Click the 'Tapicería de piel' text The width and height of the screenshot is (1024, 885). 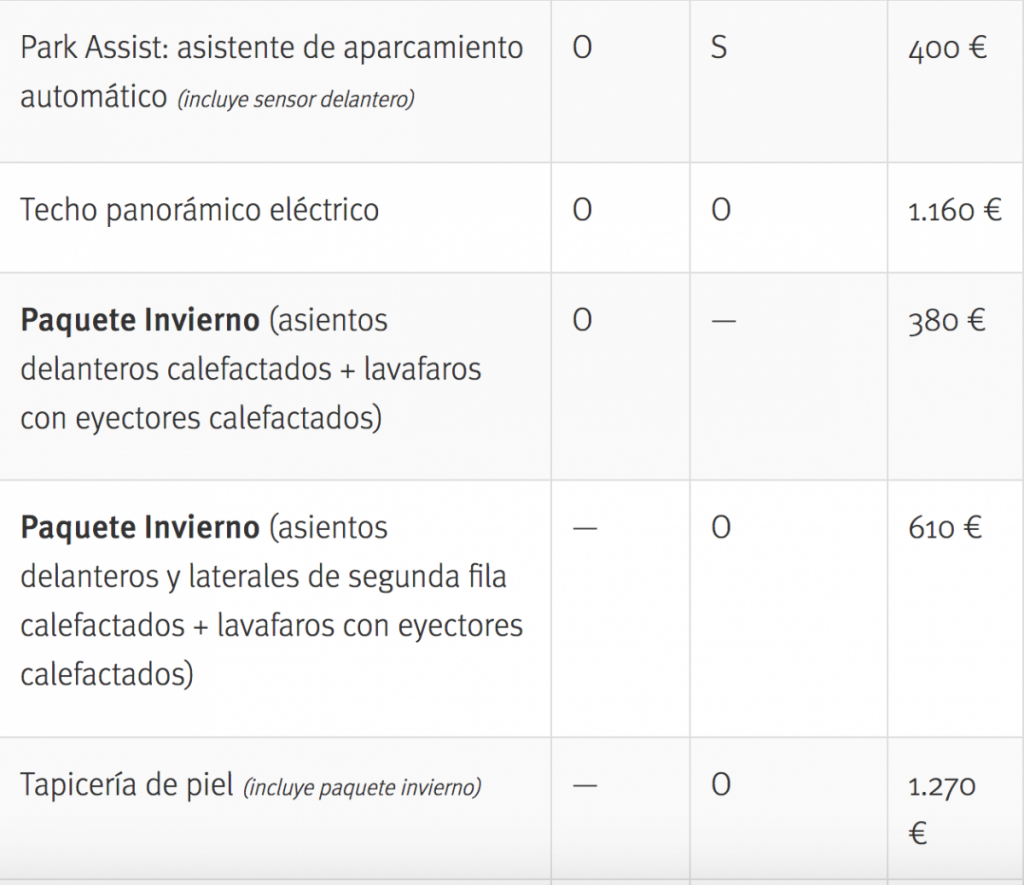125,786
